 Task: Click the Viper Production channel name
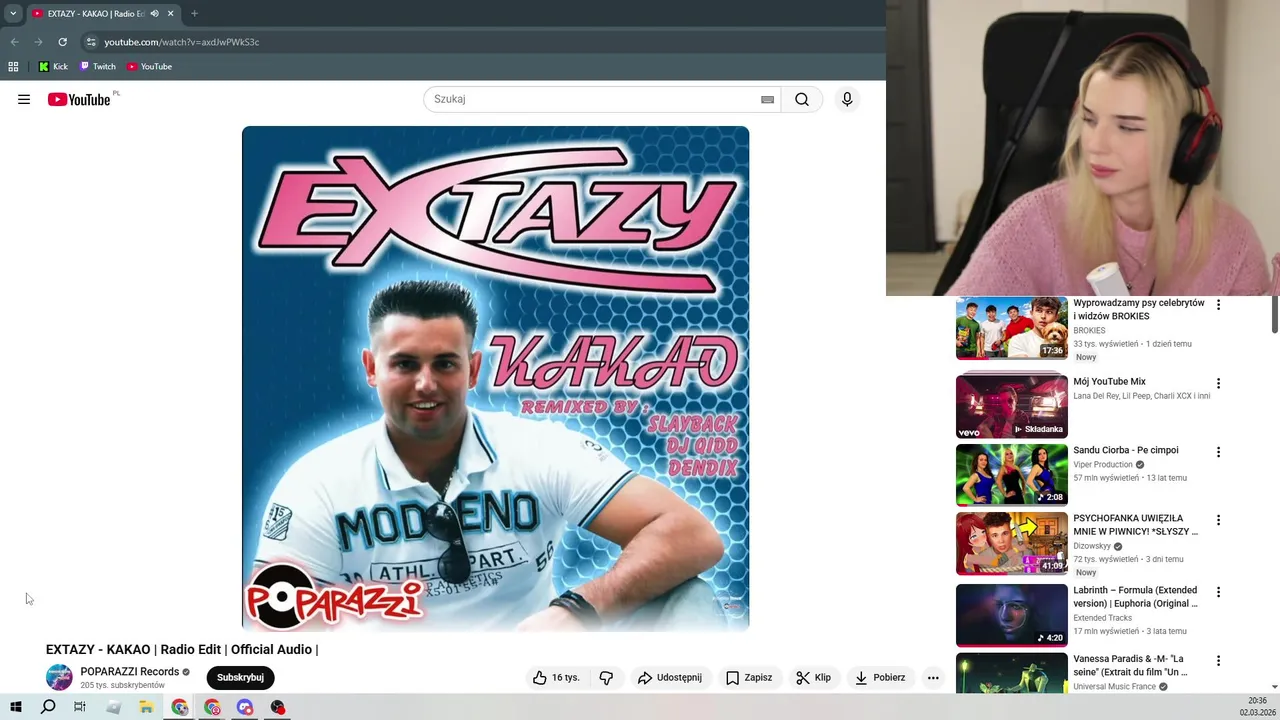(x=1103, y=465)
